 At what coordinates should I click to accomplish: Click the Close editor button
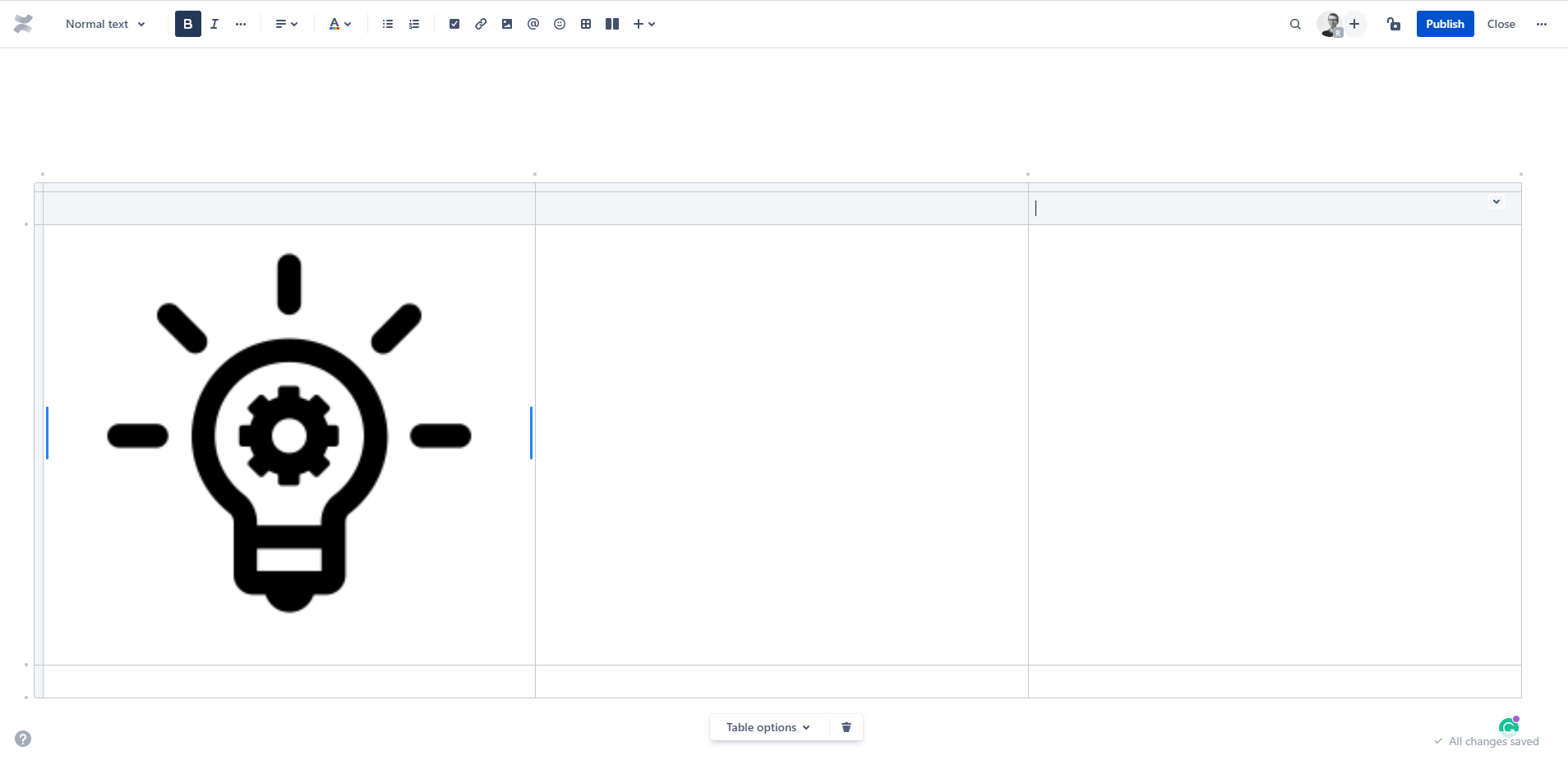[x=1501, y=24]
